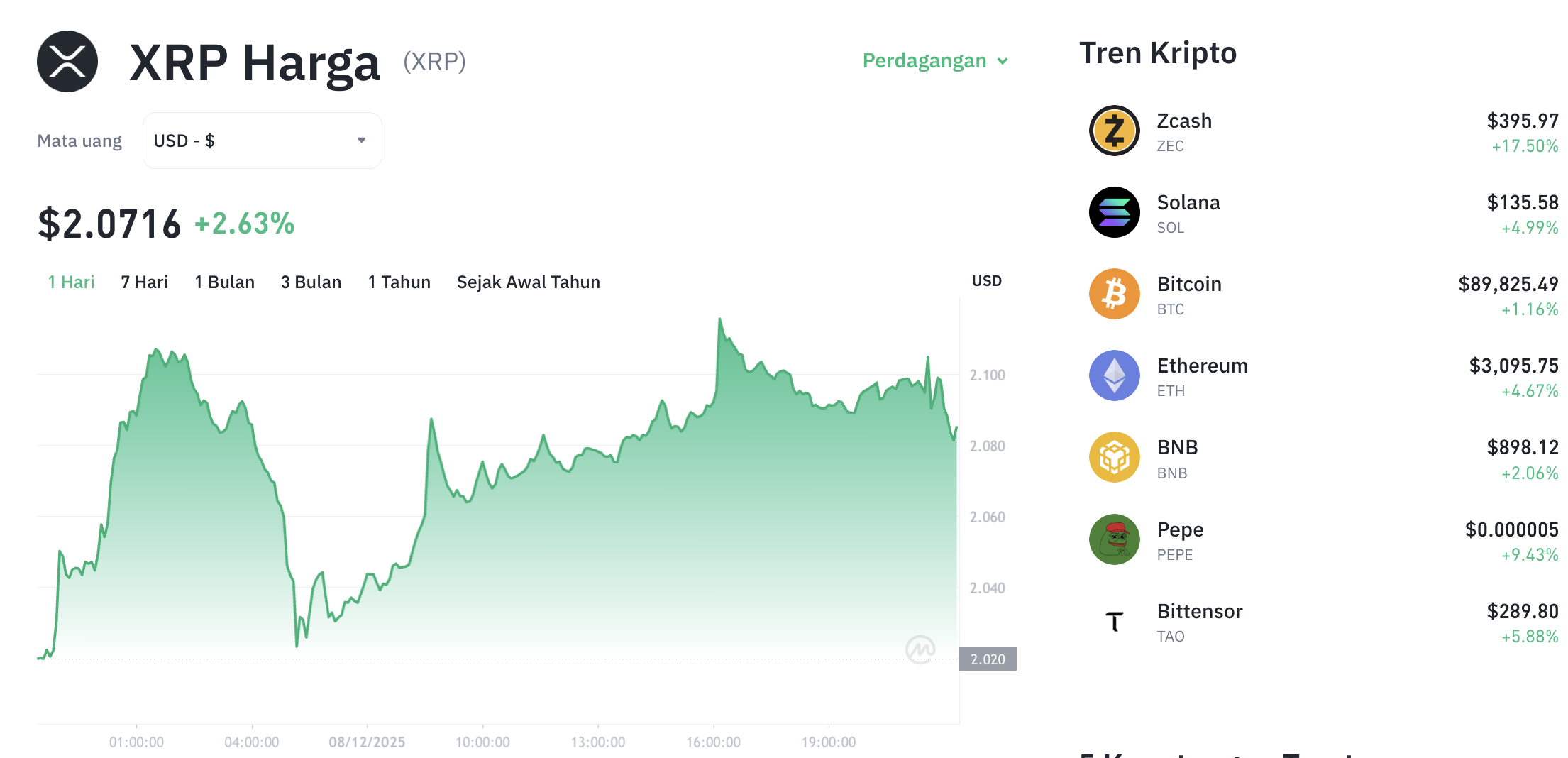Select the Bitcoin icon
This screenshot has height=758, width=1568.
tap(1114, 294)
